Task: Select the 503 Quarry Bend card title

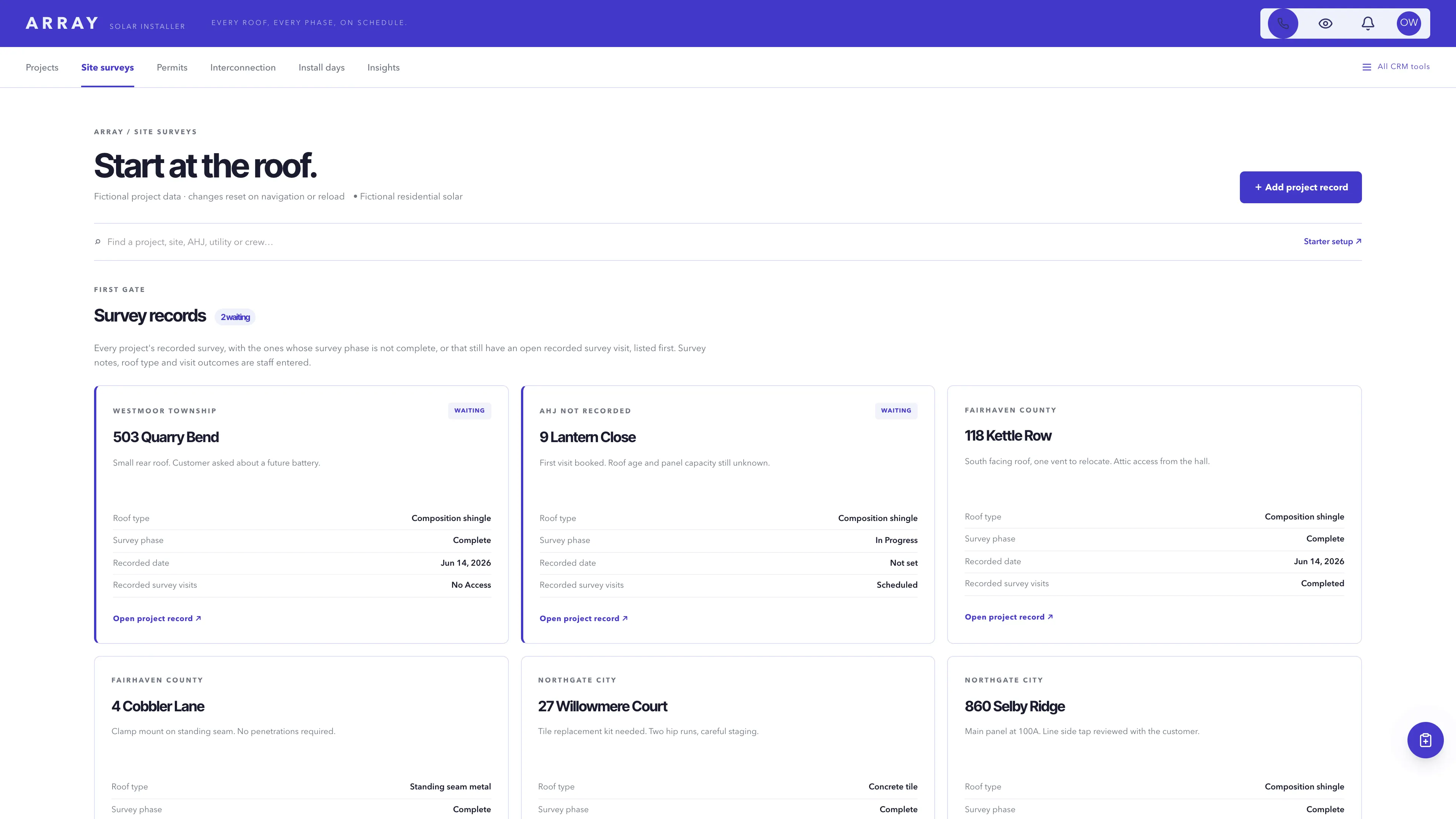Action: (x=166, y=437)
